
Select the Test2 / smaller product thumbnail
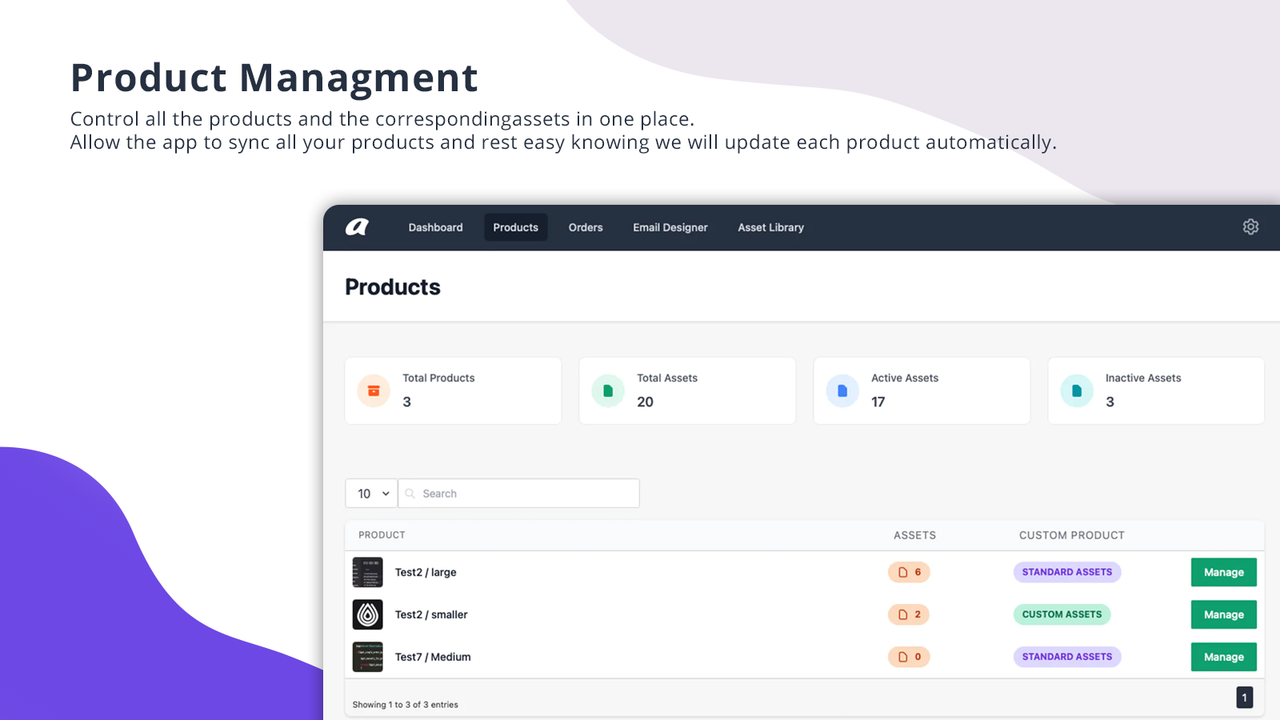(x=368, y=614)
